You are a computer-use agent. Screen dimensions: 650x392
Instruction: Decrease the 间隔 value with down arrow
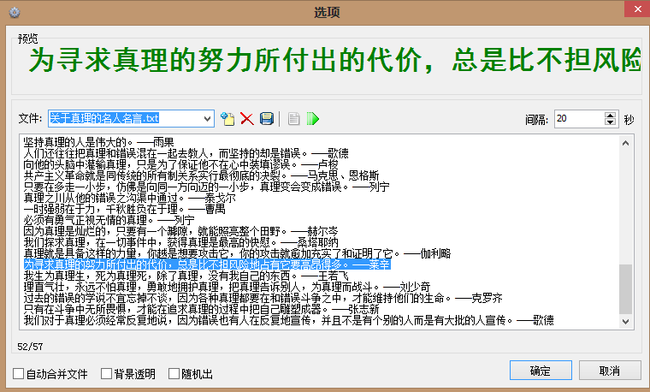610,122
